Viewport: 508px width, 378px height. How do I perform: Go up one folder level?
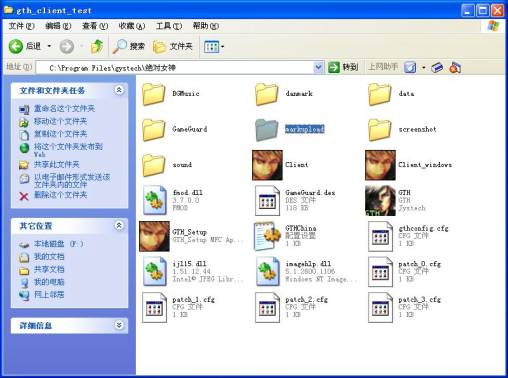pyautogui.click(x=97, y=46)
